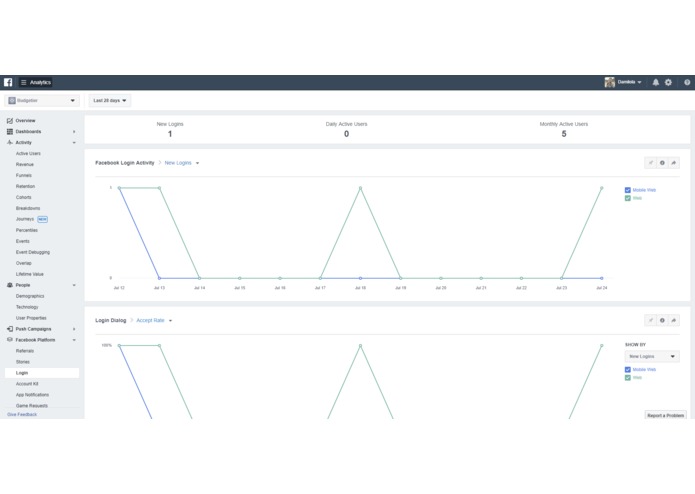Open Events report
Screen dimensions: 695x494
coord(23,241)
